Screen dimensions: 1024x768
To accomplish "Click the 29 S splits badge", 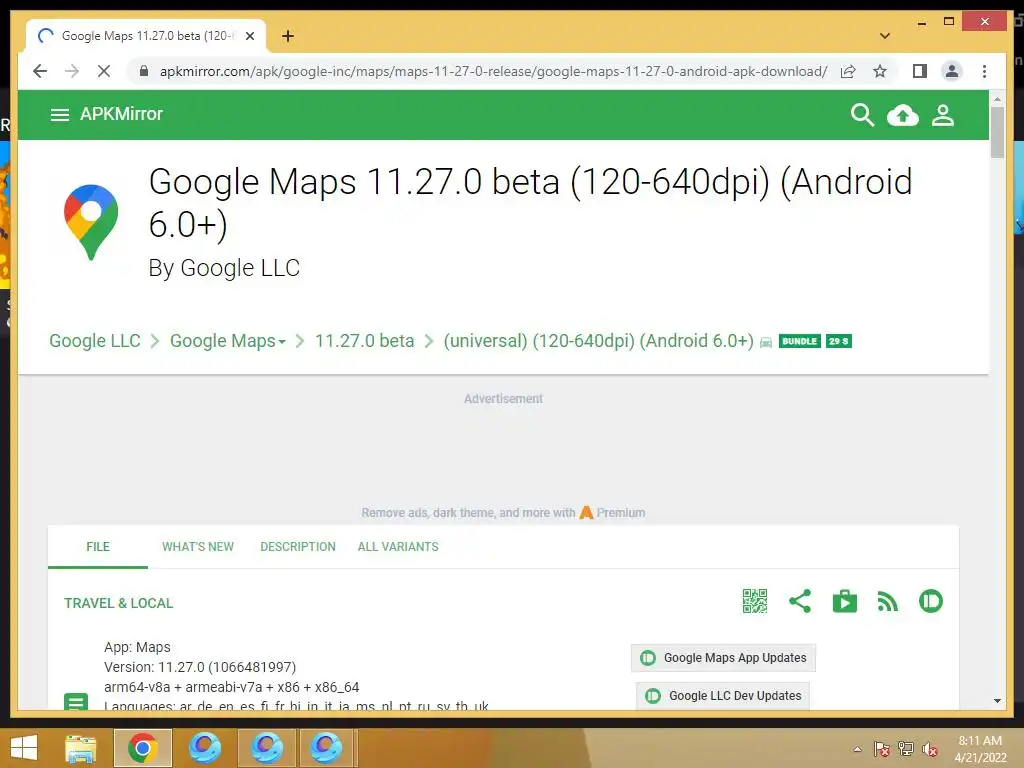I will tap(839, 341).
